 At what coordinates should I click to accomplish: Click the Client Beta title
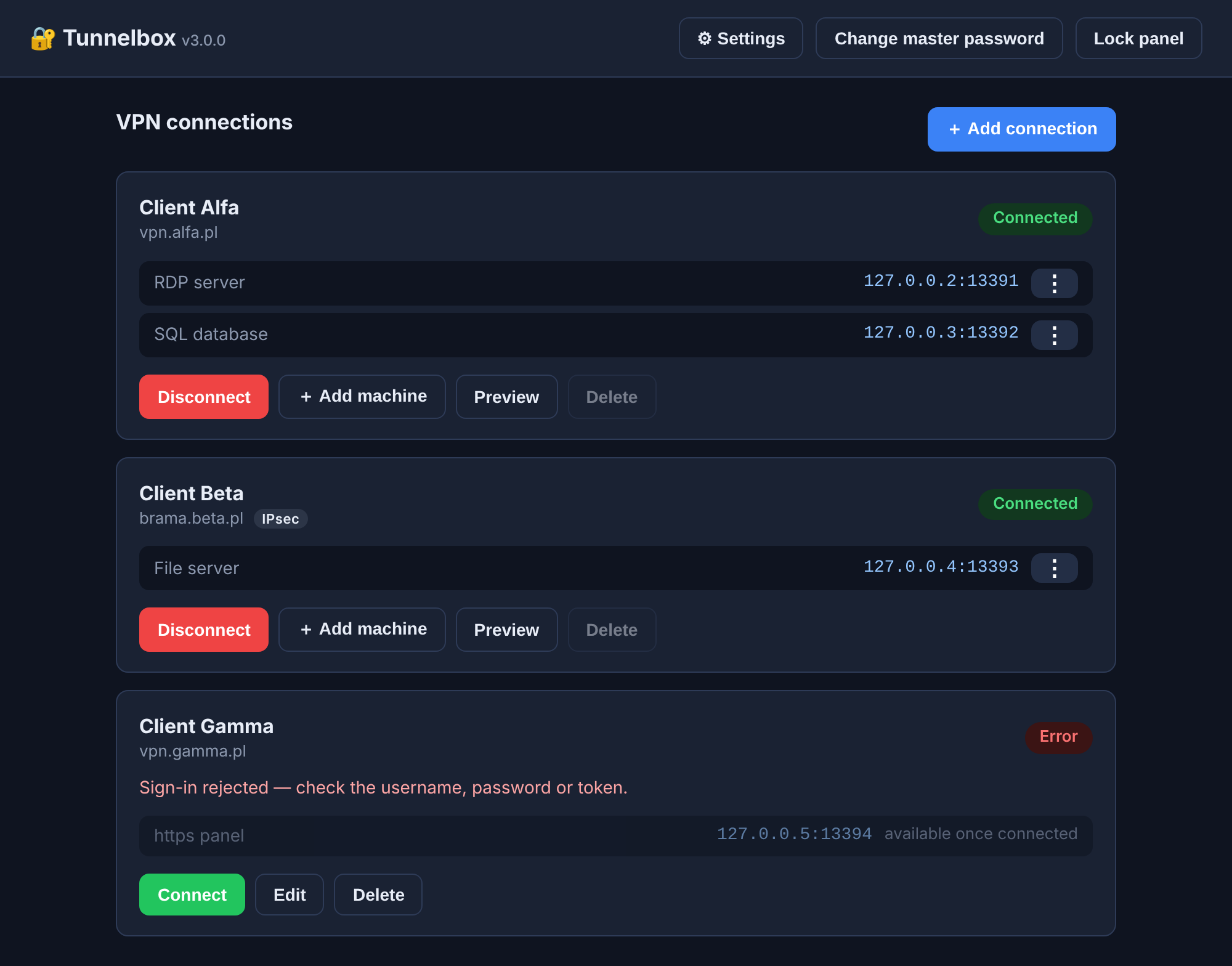[192, 493]
